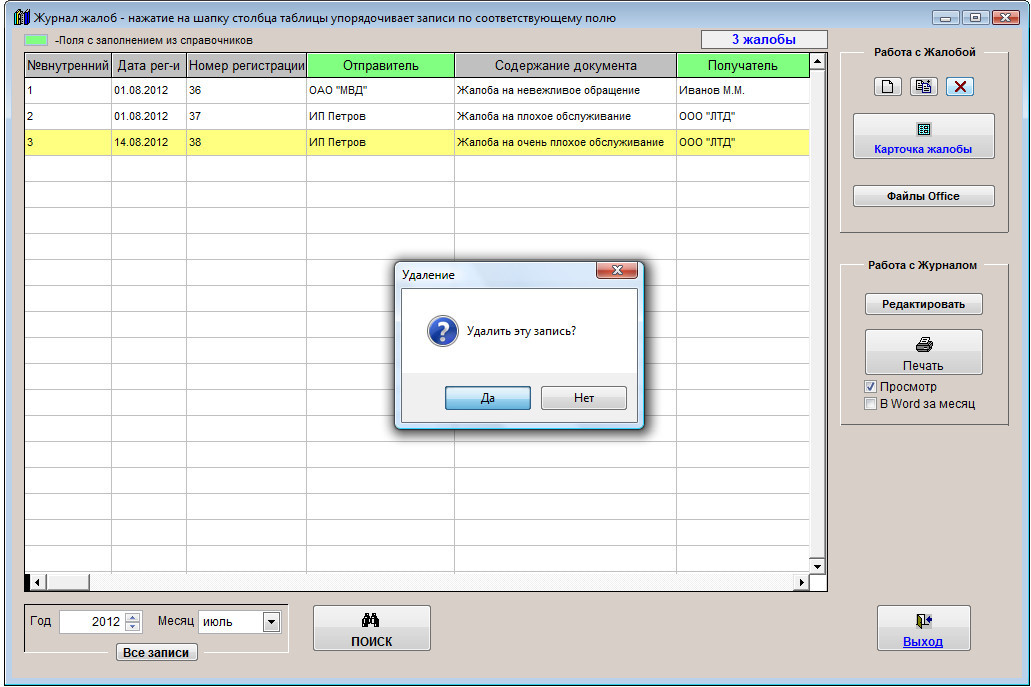The height and width of the screenshot is (687, 1031).
Task: Click the horizontal scrollbar left arrow
Action: pyautogui.click(x=37, y=582)
